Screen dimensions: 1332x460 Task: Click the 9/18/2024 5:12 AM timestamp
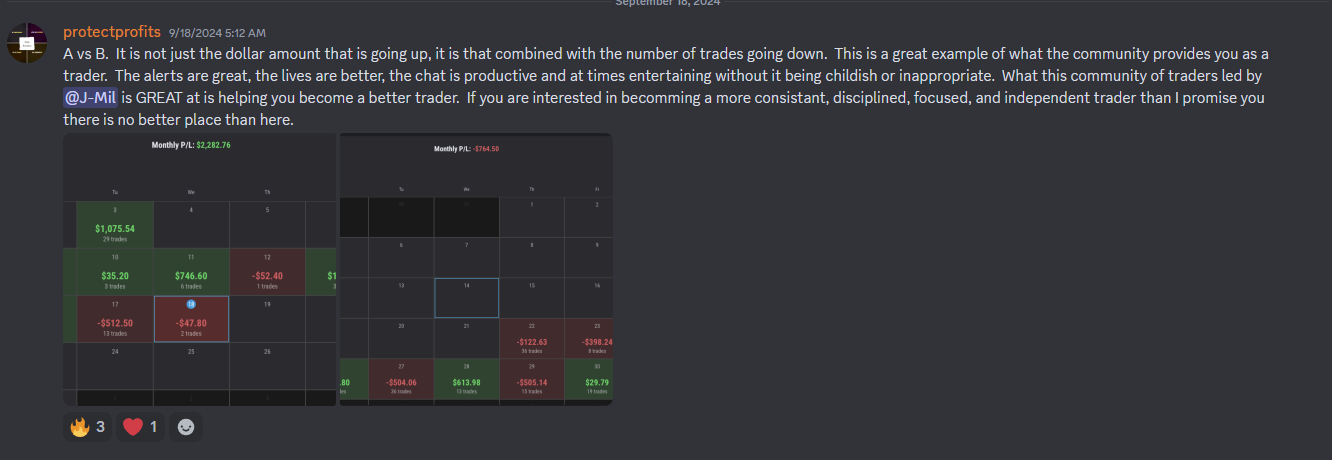coord(218,33)
